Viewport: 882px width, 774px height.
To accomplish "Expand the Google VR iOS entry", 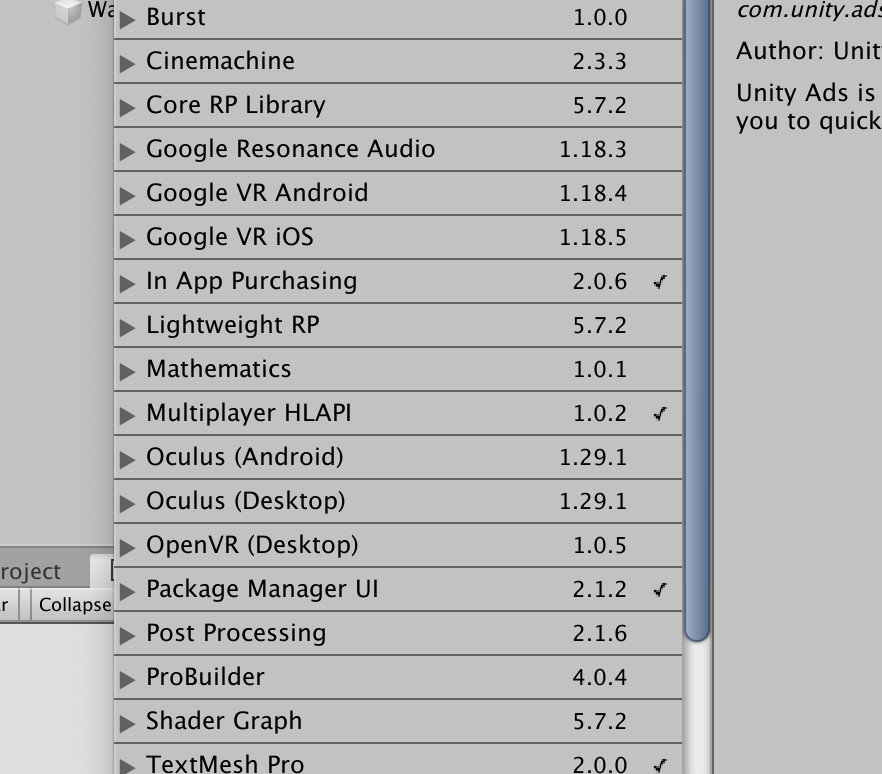I will (128, 238).
